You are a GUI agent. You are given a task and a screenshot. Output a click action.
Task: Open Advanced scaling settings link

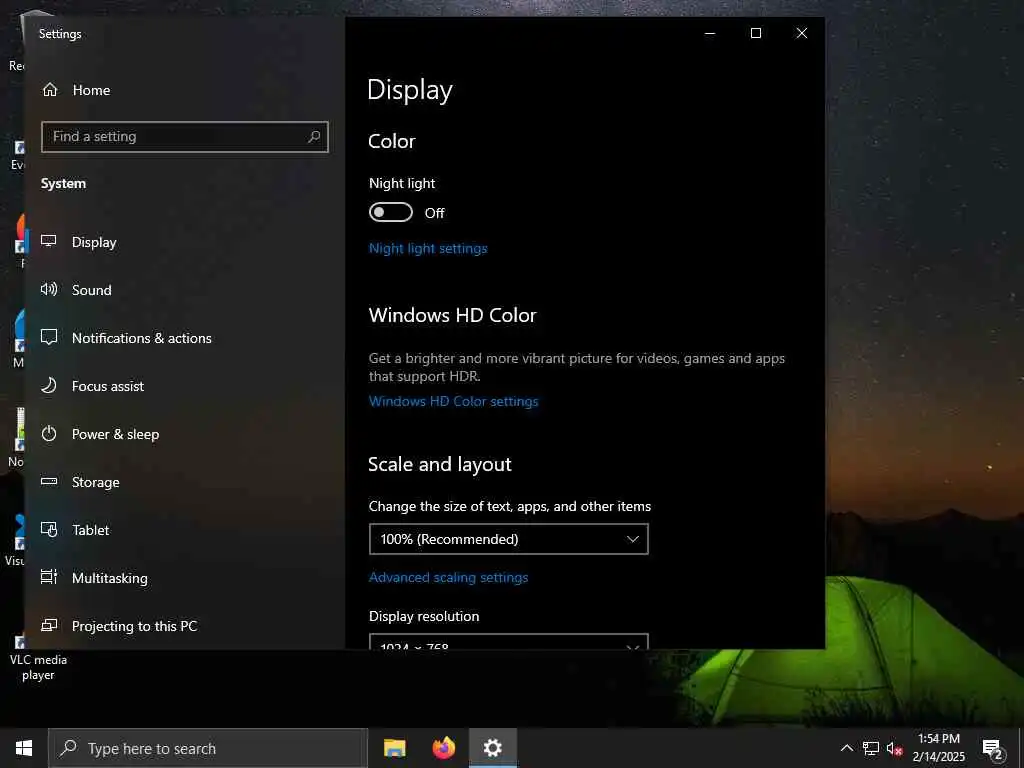(x=449, y=577)
